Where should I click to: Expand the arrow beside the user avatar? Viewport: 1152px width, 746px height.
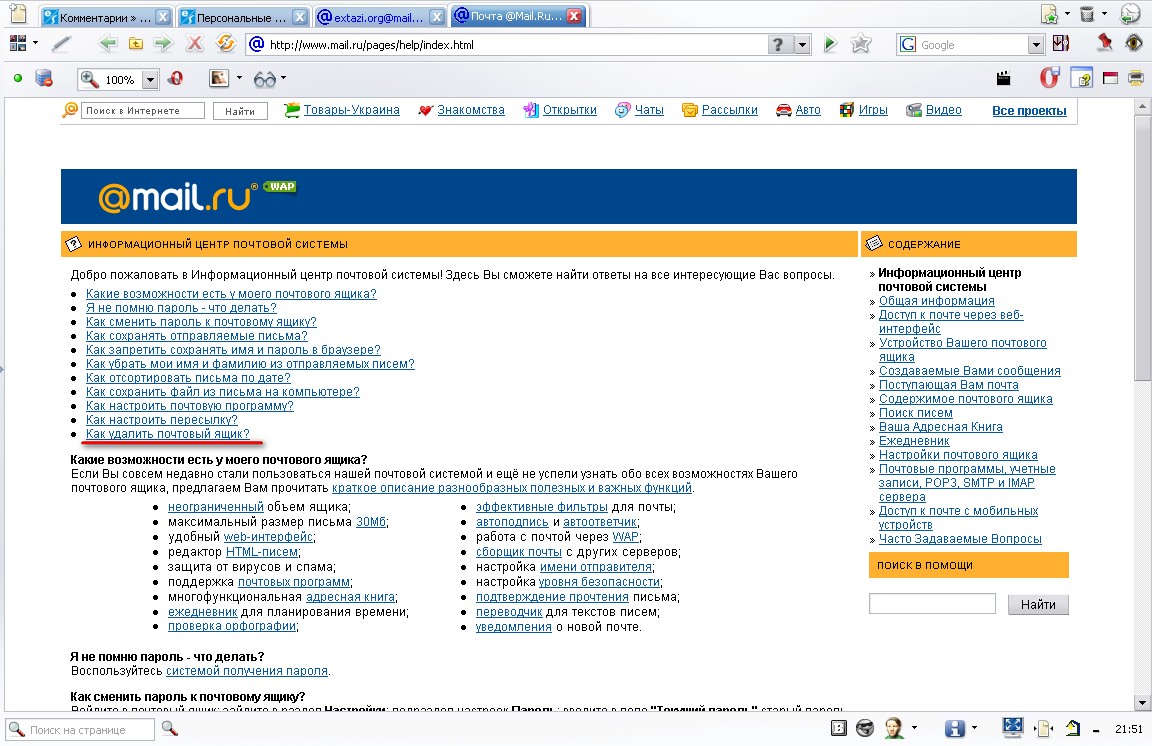(x=915, y=728)
